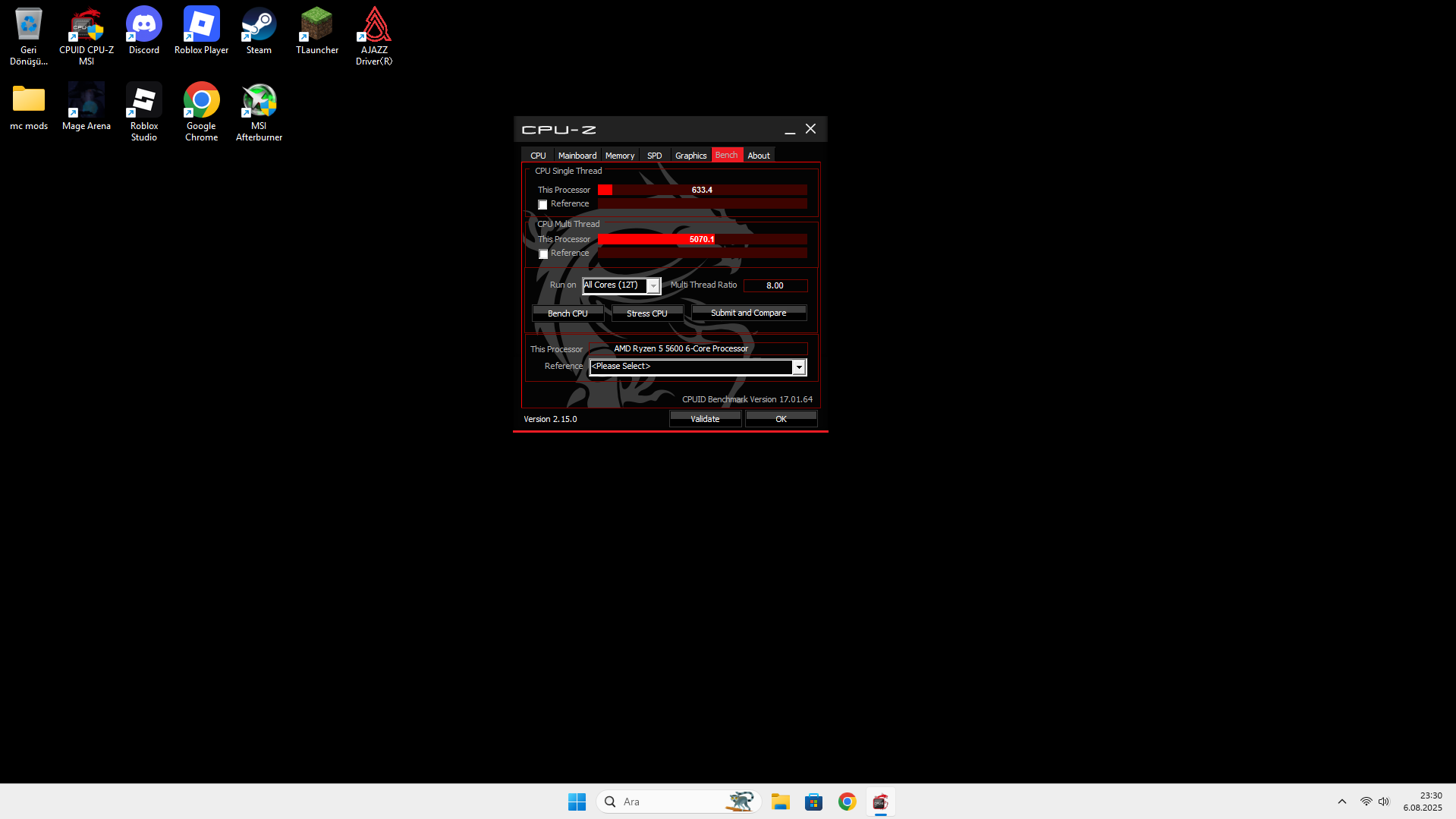Open File Explorer from the taskbar
Image resolution: width=1456 pixels, height=819 pixels.
coord(780,802)
